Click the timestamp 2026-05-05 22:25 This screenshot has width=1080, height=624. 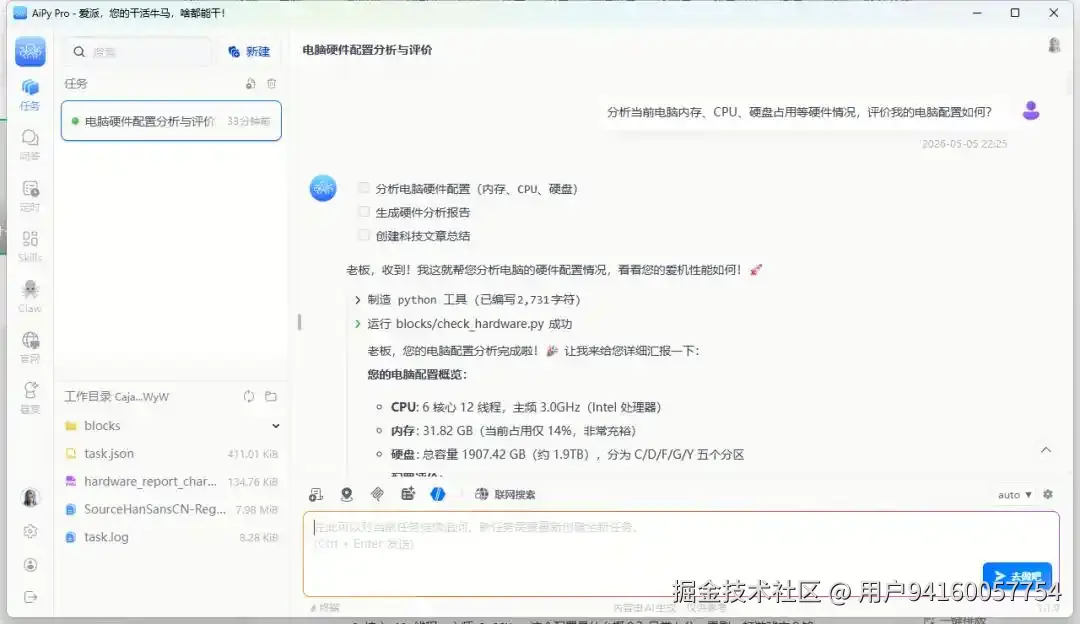click(x=964, y=144)
